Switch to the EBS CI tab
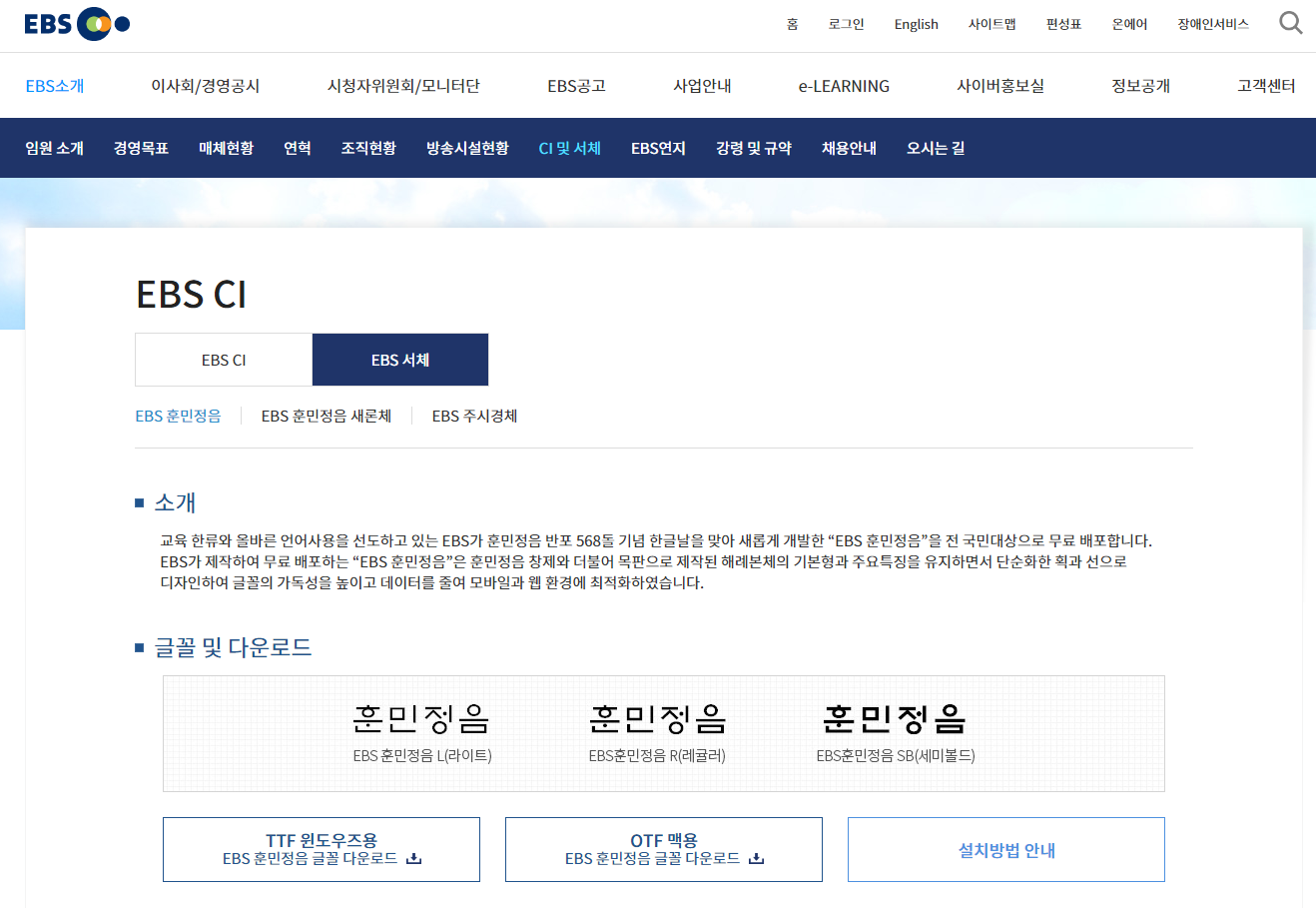 [x=223, y=359]
